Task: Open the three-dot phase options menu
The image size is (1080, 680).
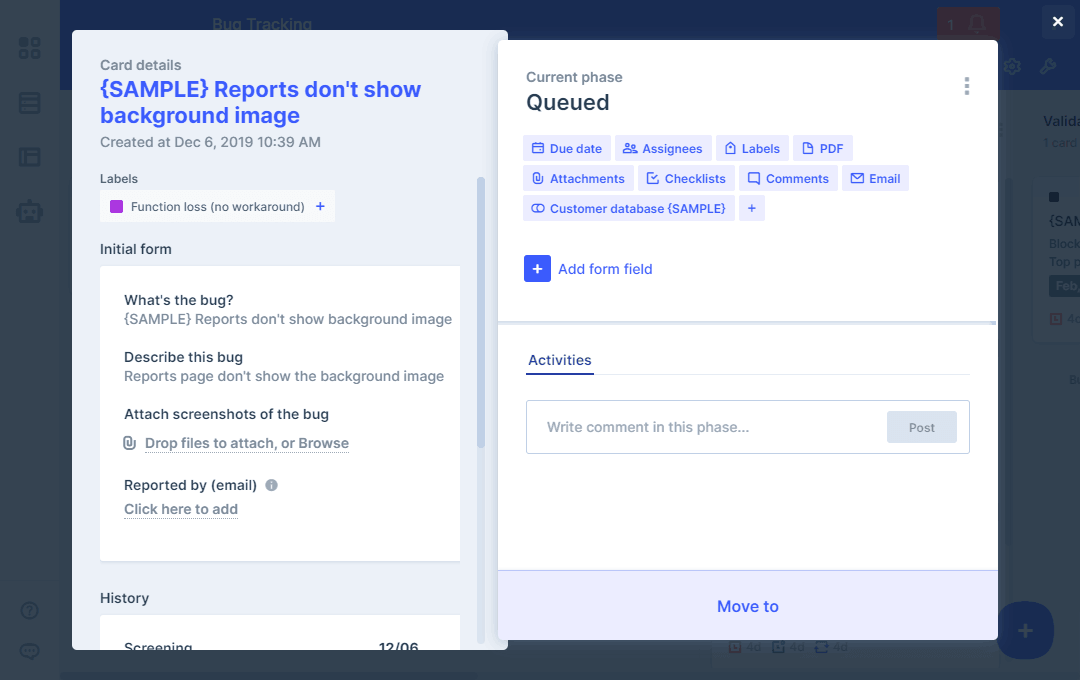Action: click(x=966, y=86)
